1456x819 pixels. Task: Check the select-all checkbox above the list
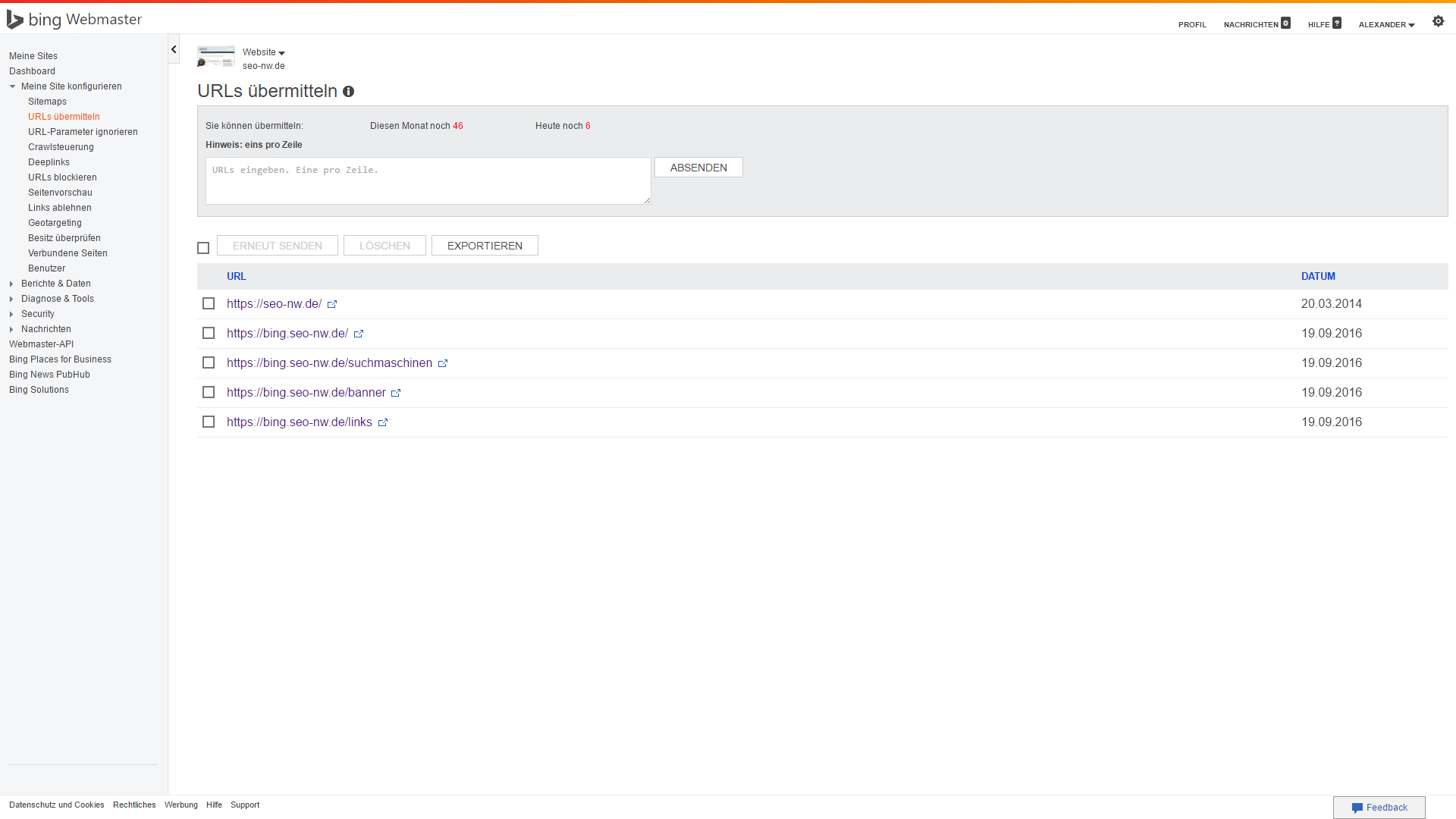[x=203, y=248]
